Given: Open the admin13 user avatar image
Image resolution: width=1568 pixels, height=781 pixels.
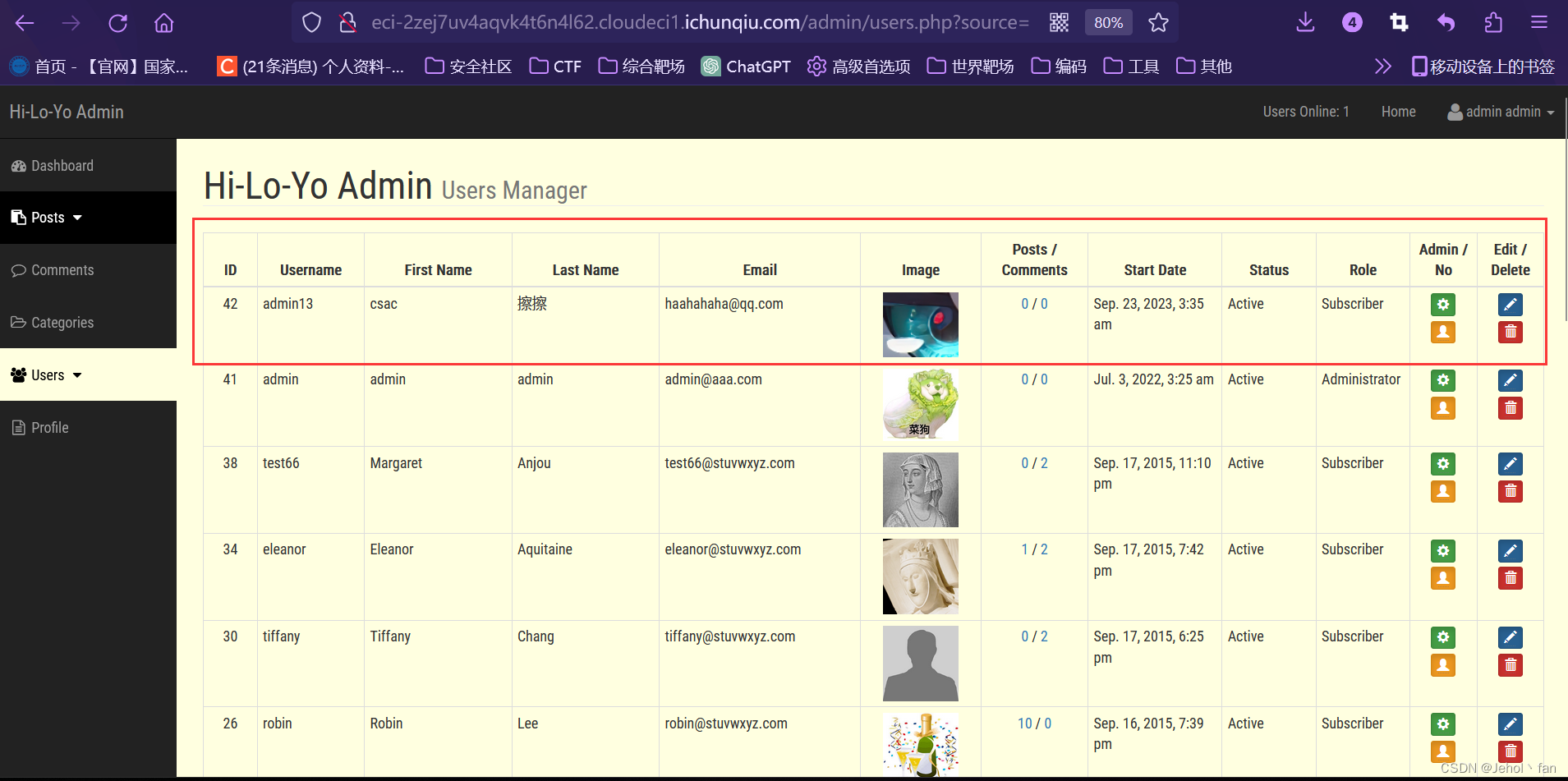Looking at the screenshot, I should (920, 324).
